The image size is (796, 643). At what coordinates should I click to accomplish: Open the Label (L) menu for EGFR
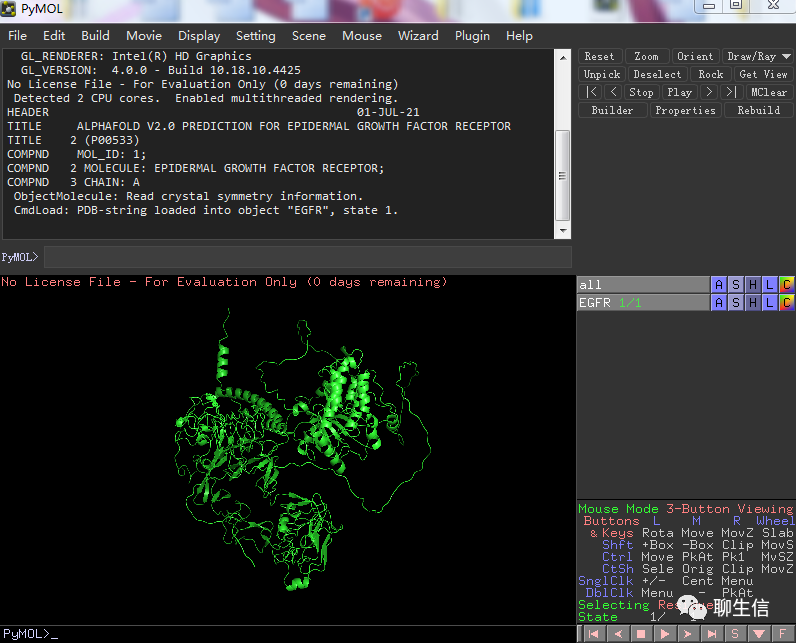click(x=770, y=303)
